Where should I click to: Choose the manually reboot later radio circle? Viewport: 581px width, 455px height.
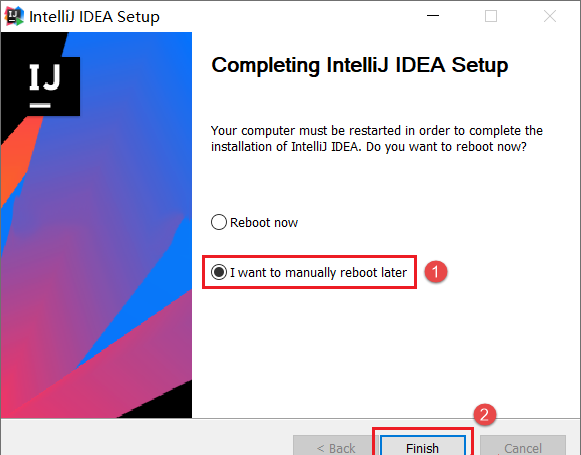pos(219,272)
